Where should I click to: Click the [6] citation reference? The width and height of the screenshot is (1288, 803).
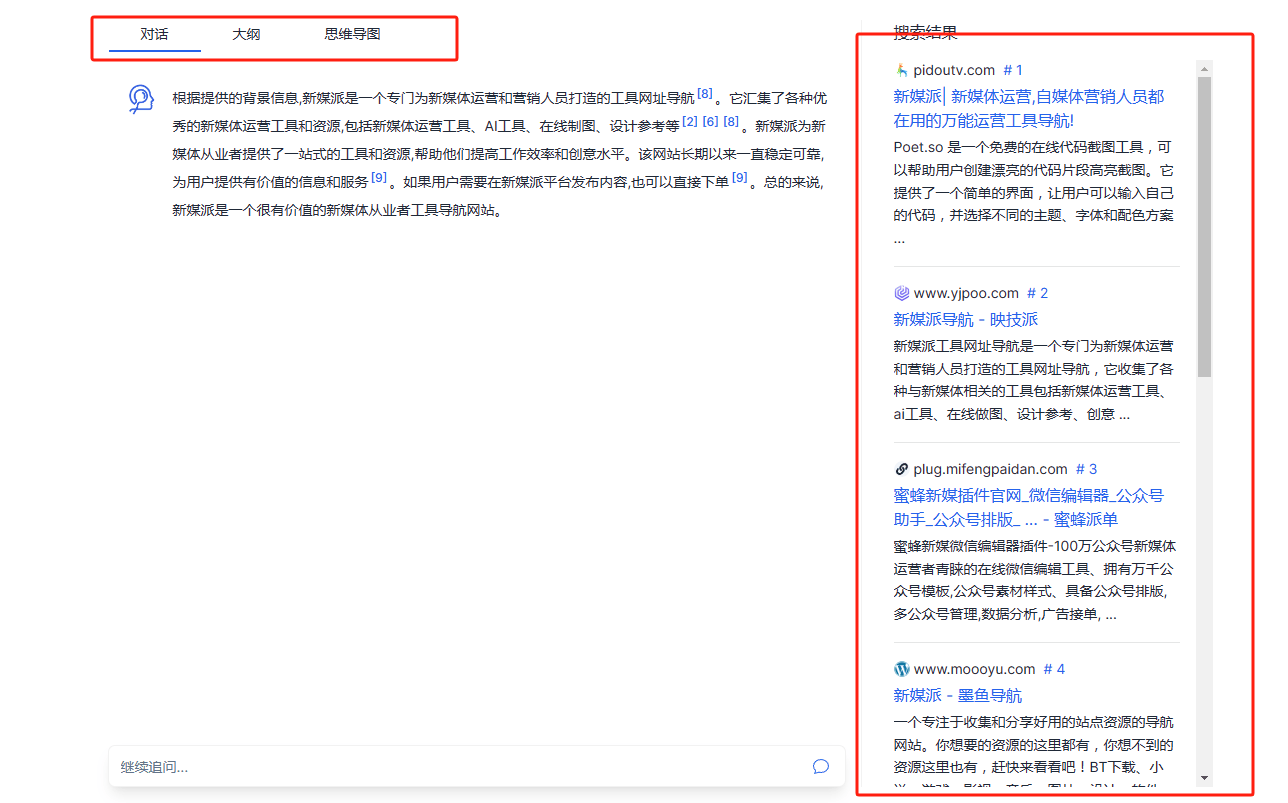(710, 122)
